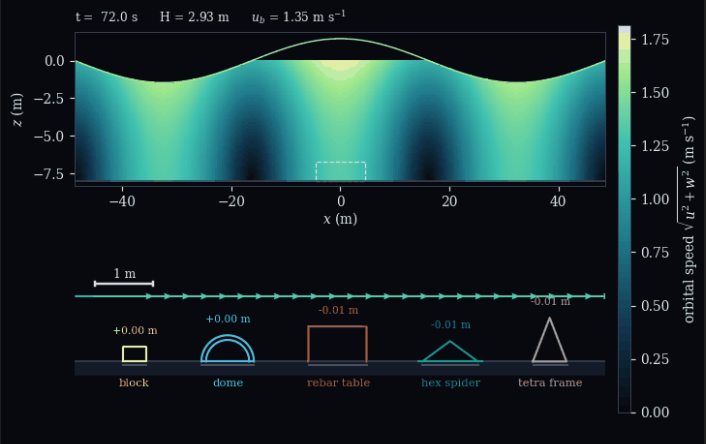The height and width of the screenshot is (444, 706).
Task: Click the z-axis tick label '−5.0'
Action: (50, 136)
